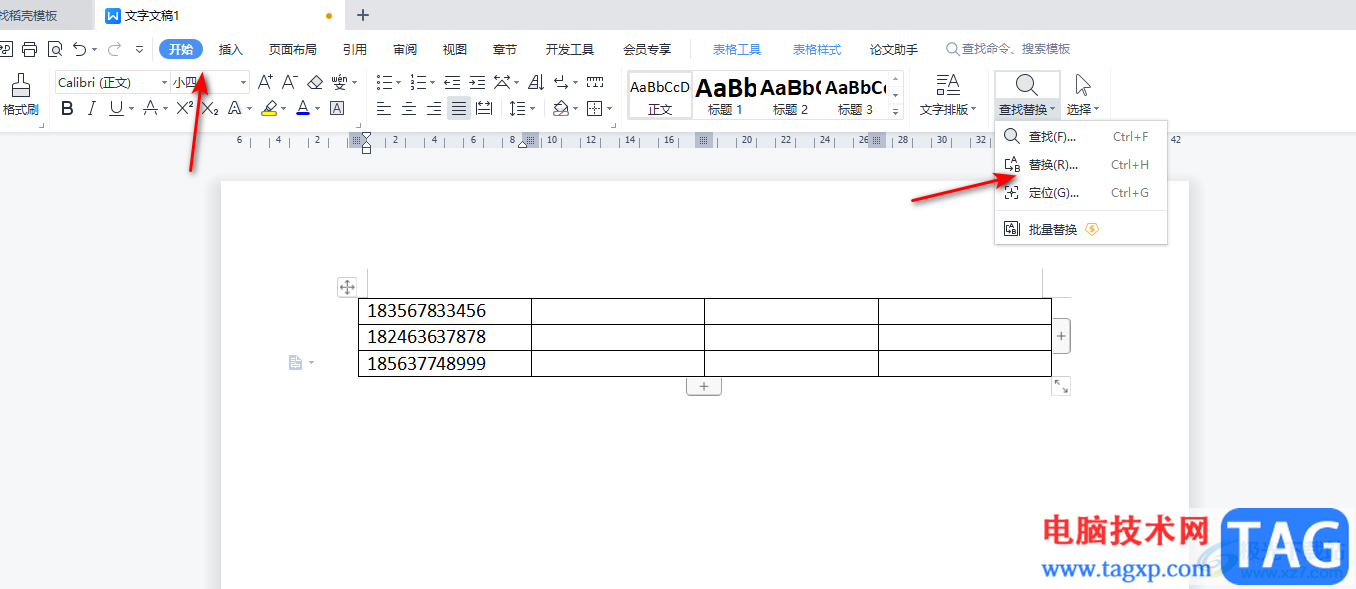
Task: Click the Print icon in quick access bar
Action: coord(29,49)
